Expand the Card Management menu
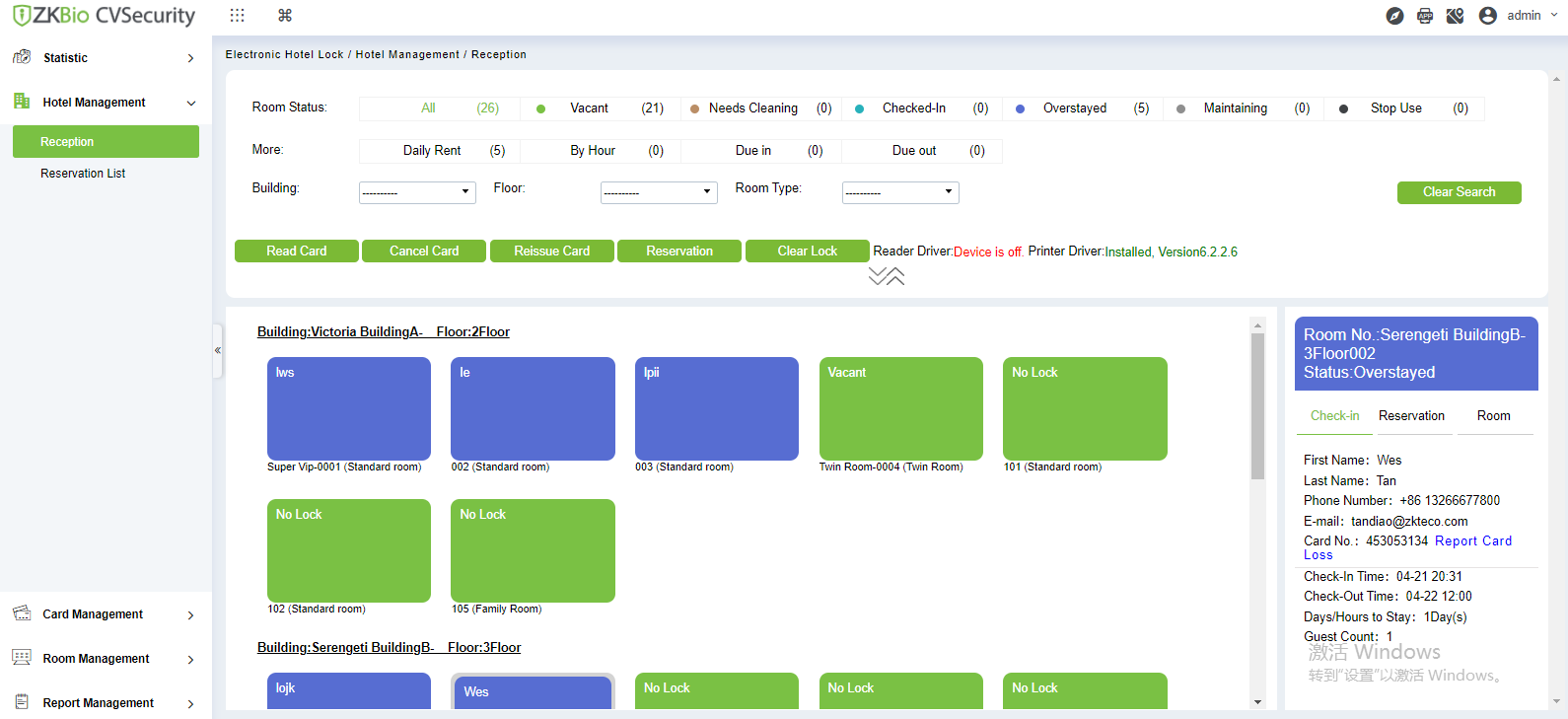 pos(106,614)
